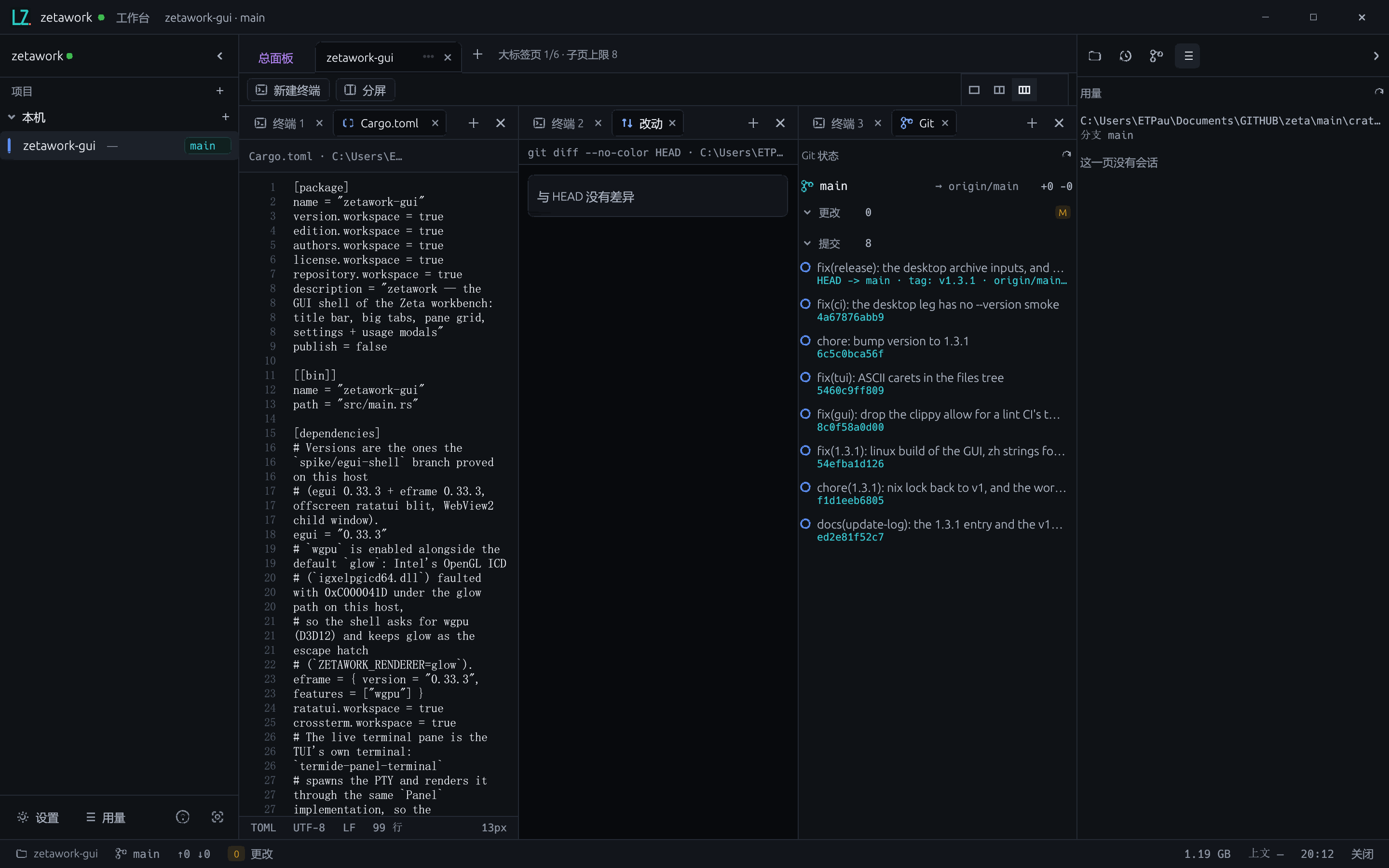
Task: Switch to single-pane layout
Action: click(974, 90)
